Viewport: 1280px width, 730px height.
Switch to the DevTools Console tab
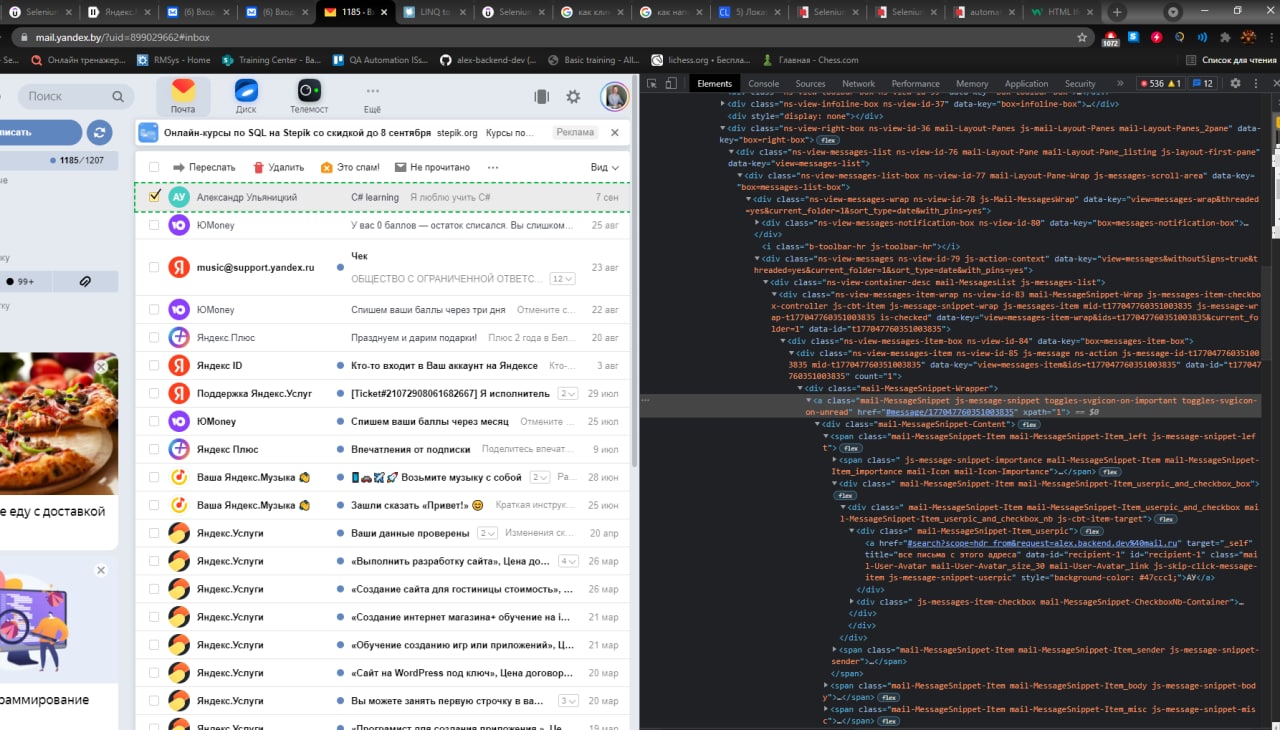point(764,84)
